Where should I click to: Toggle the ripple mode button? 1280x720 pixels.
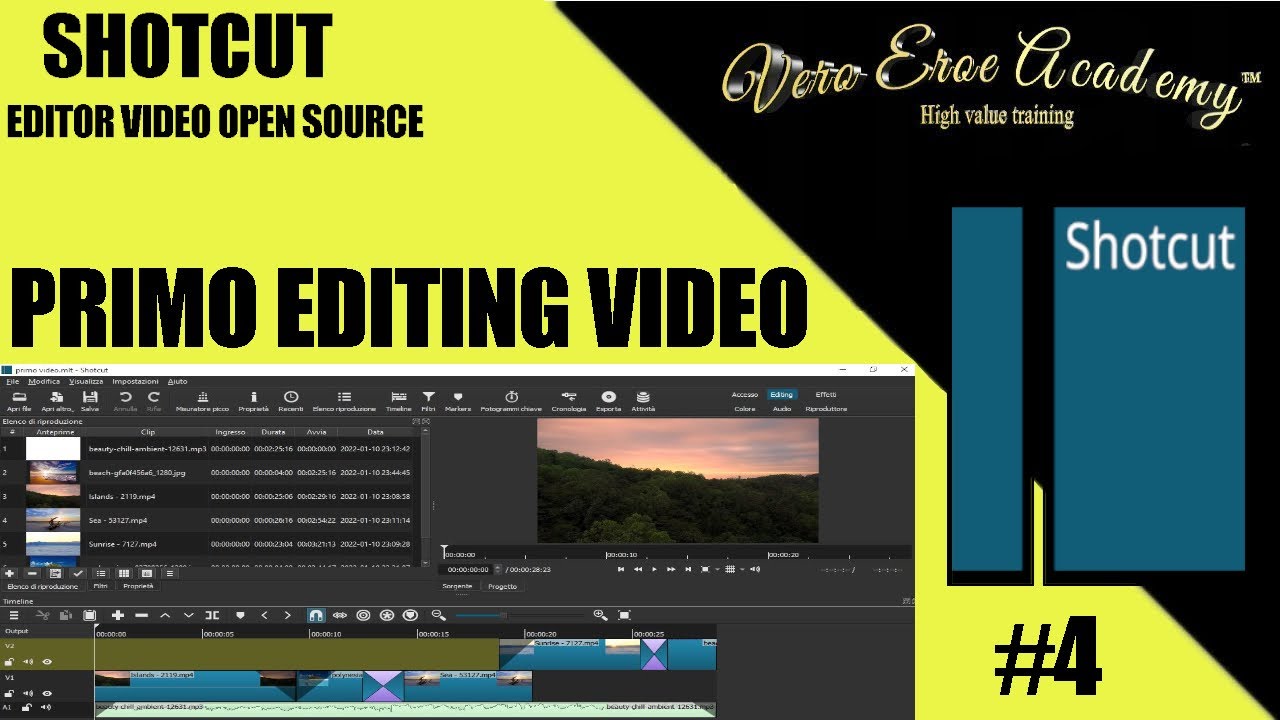point(363,615)
